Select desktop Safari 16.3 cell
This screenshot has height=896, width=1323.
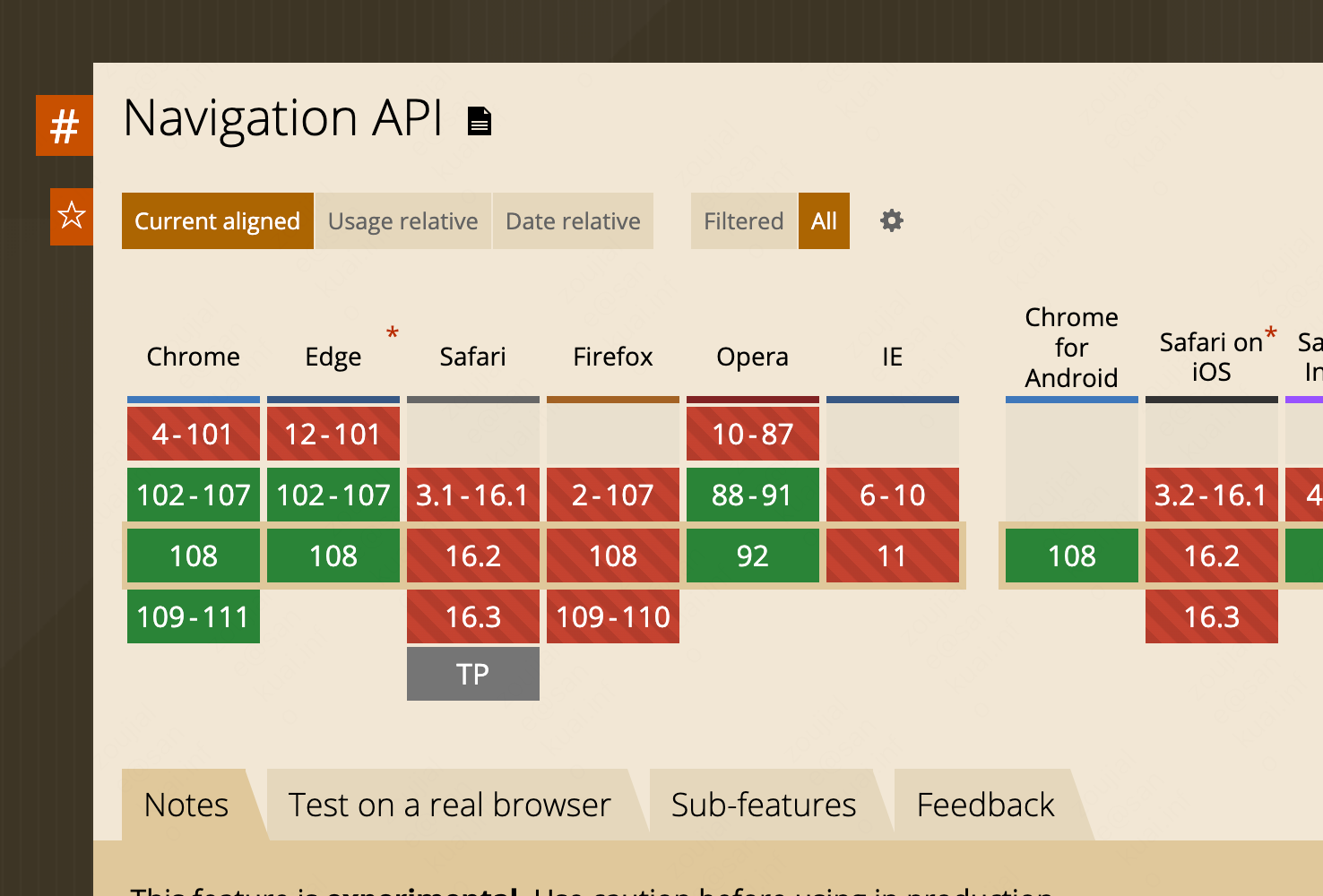click(473, 616)
